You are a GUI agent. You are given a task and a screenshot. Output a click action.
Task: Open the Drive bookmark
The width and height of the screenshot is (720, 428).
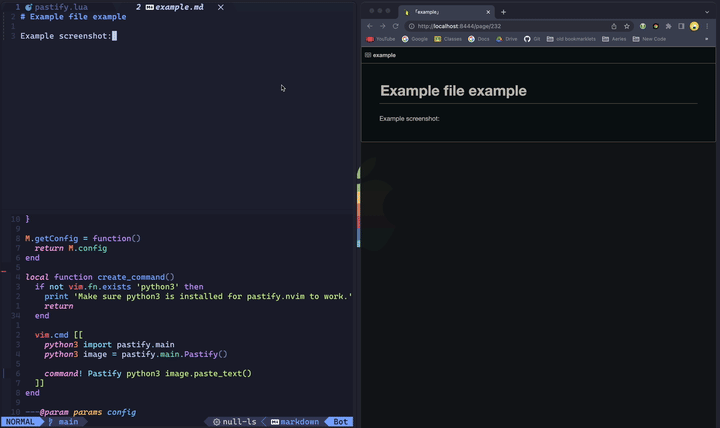tap(506, 39)
